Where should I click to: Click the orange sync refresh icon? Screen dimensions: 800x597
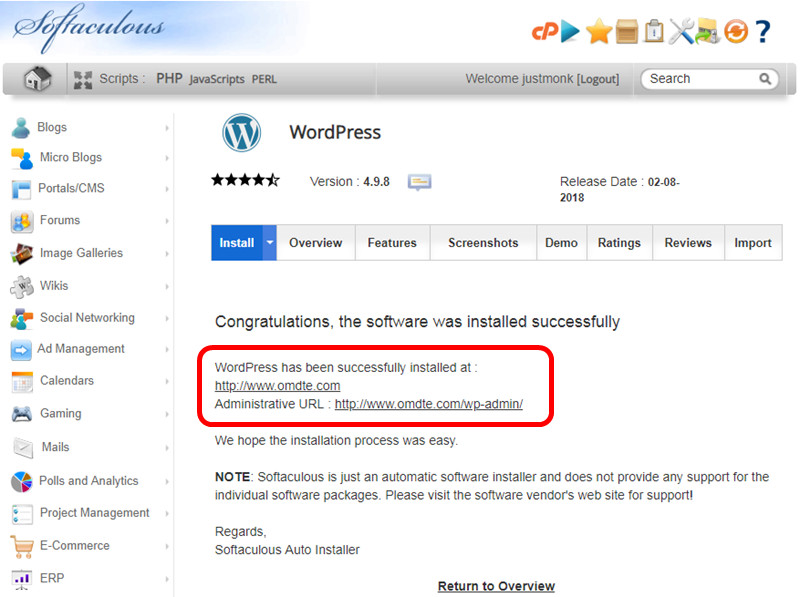click(x=736, y=32)
